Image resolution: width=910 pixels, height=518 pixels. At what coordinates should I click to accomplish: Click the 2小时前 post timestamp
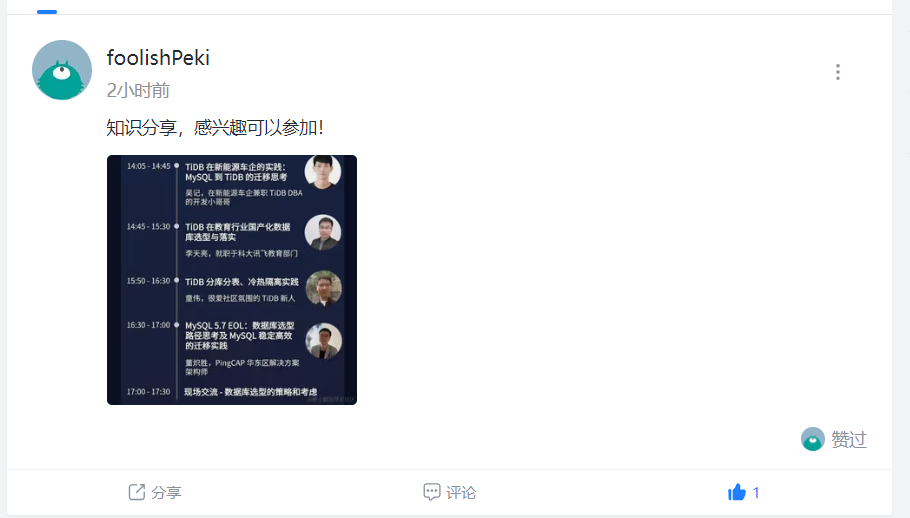(x=138, y=90)
